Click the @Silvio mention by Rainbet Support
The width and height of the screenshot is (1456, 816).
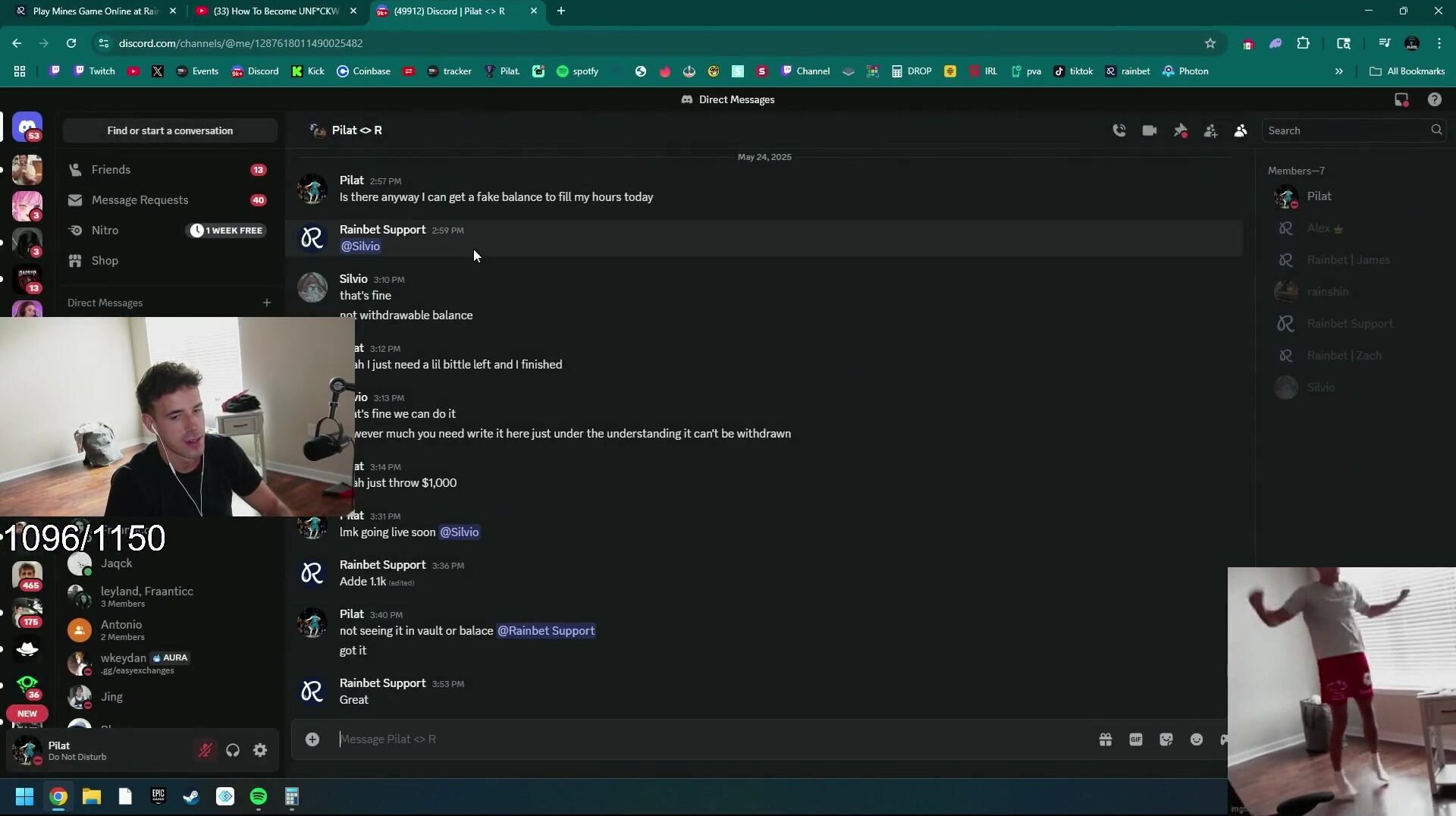(360, 246)
